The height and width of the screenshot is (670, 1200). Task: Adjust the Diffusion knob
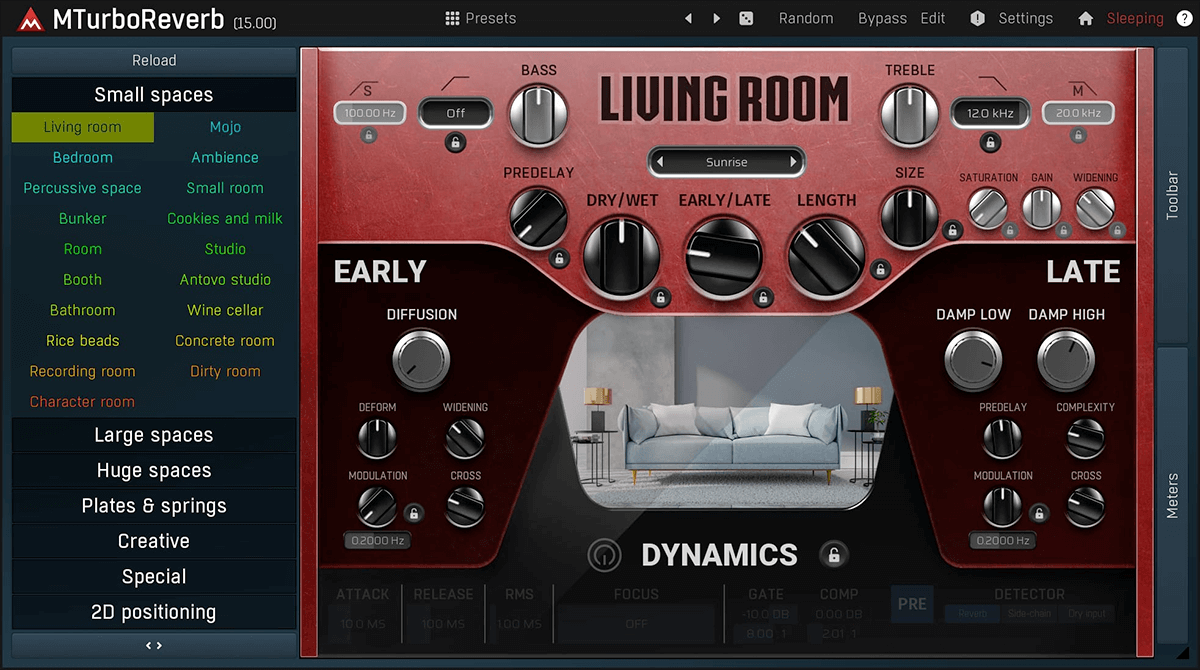tap(420, 360)
